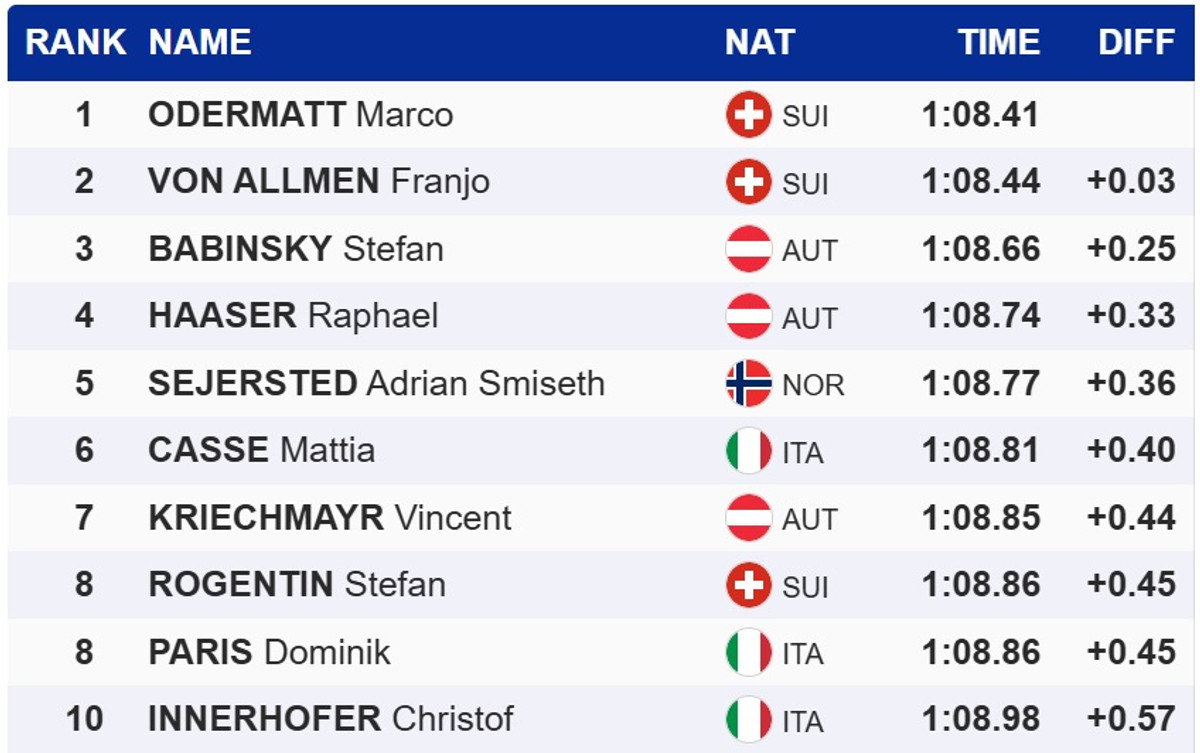This screenshot has height=753, width=1200.
Task: Click the NAT column header
Action: coord(760,42)
